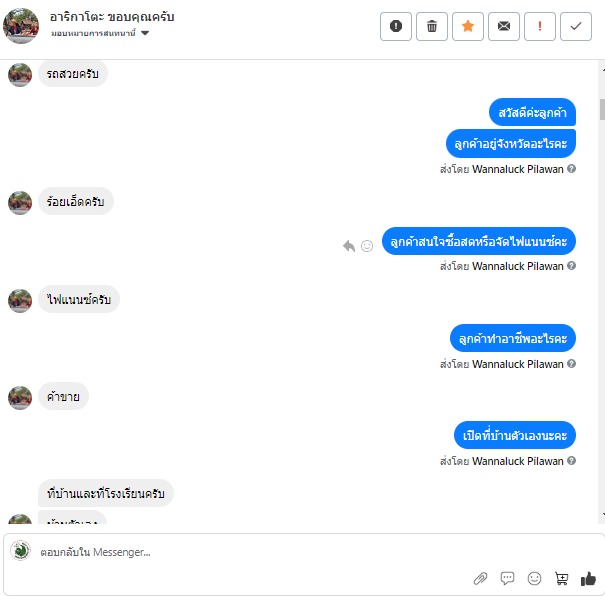
Task: Click the chat vertical scrollbar thumb
Action: click(602, 110)
